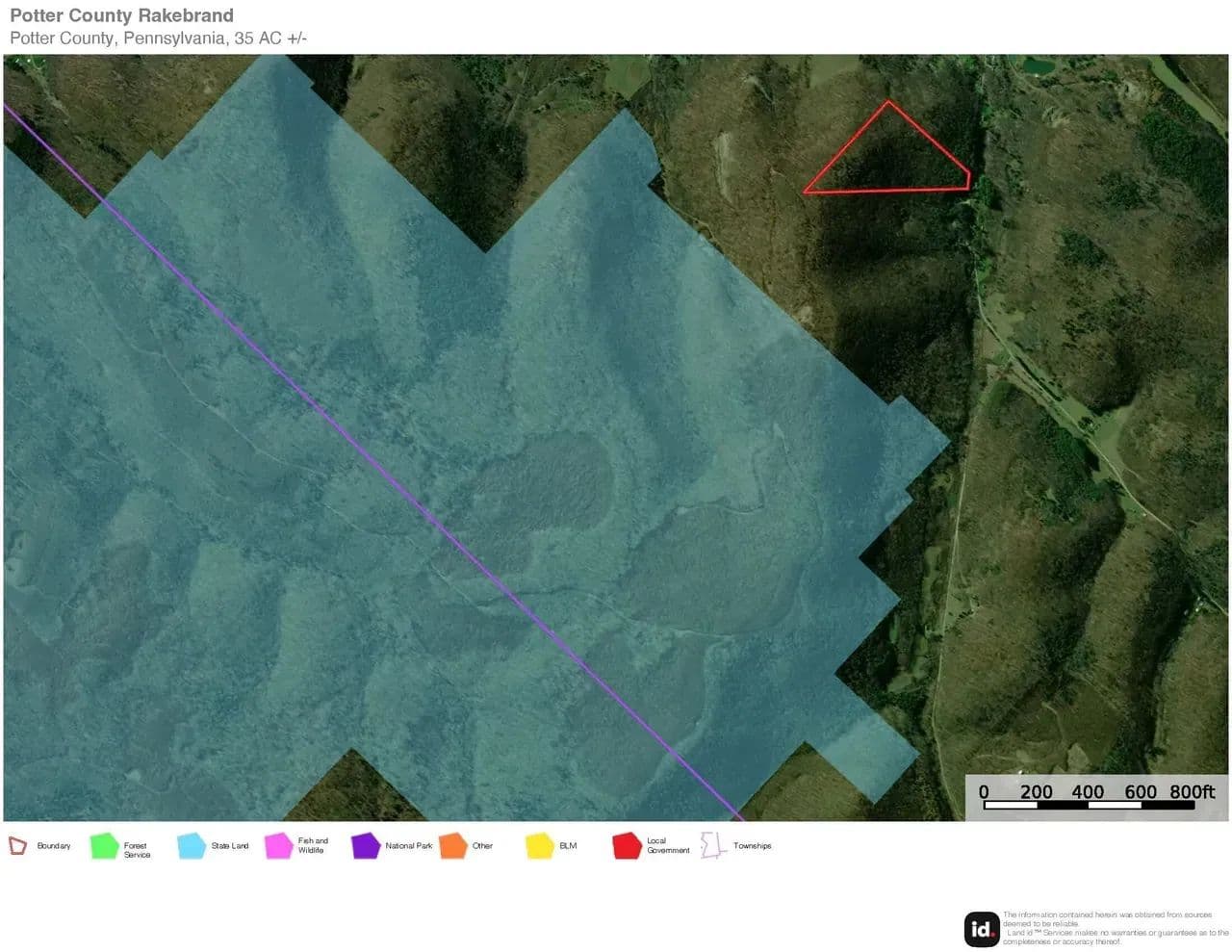Click the small green pond near top right
Screen dimensions: 1232x952
(x=1038, y=66)
